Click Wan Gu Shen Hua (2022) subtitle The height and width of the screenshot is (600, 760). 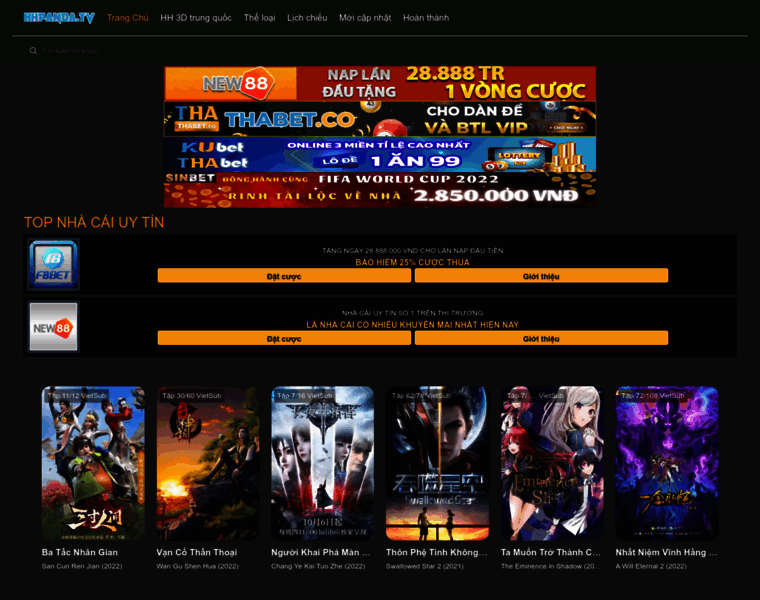(x=197, y=566)
